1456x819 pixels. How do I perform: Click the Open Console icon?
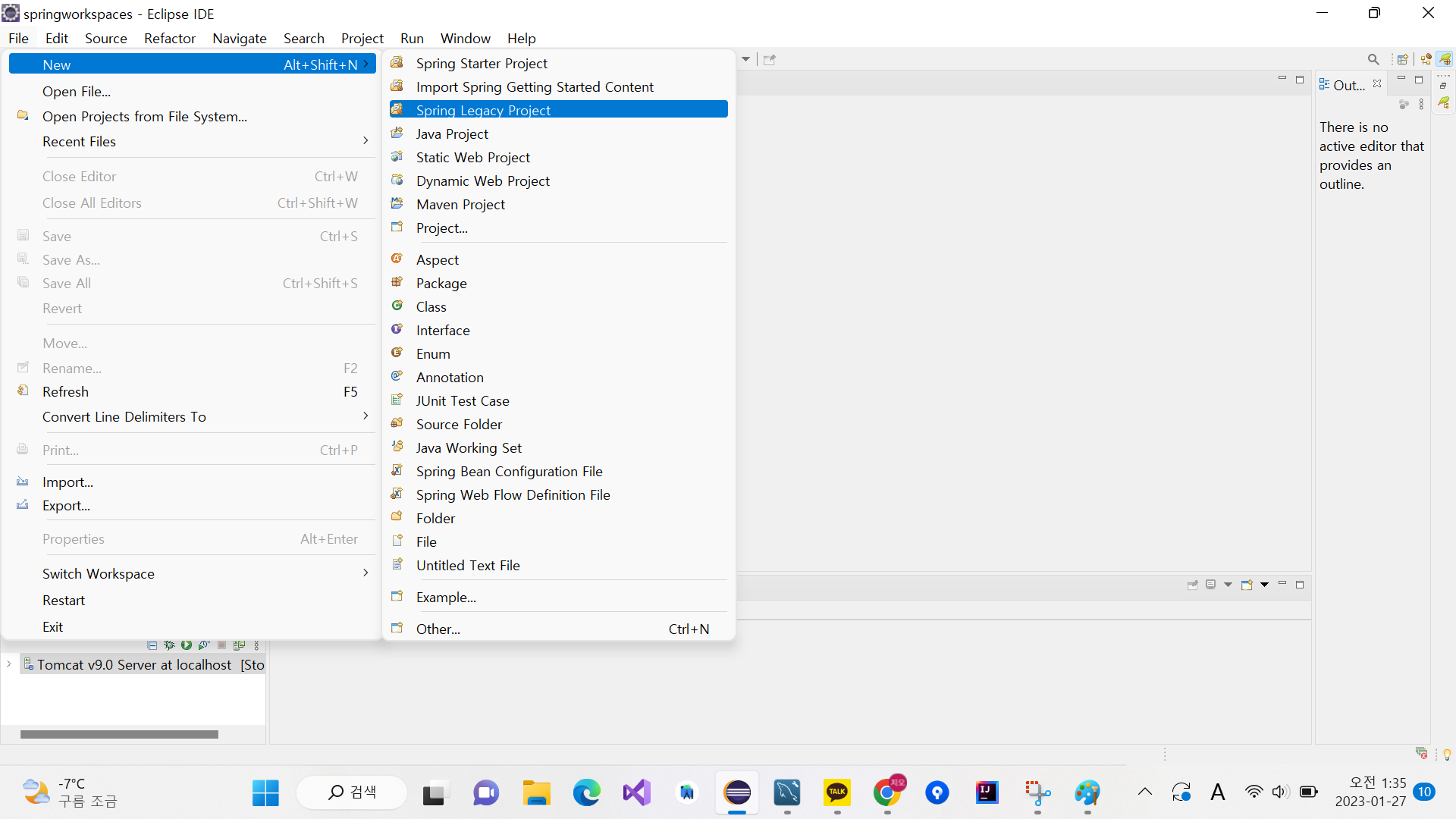pyautogui.click(x=1247, y=585)
